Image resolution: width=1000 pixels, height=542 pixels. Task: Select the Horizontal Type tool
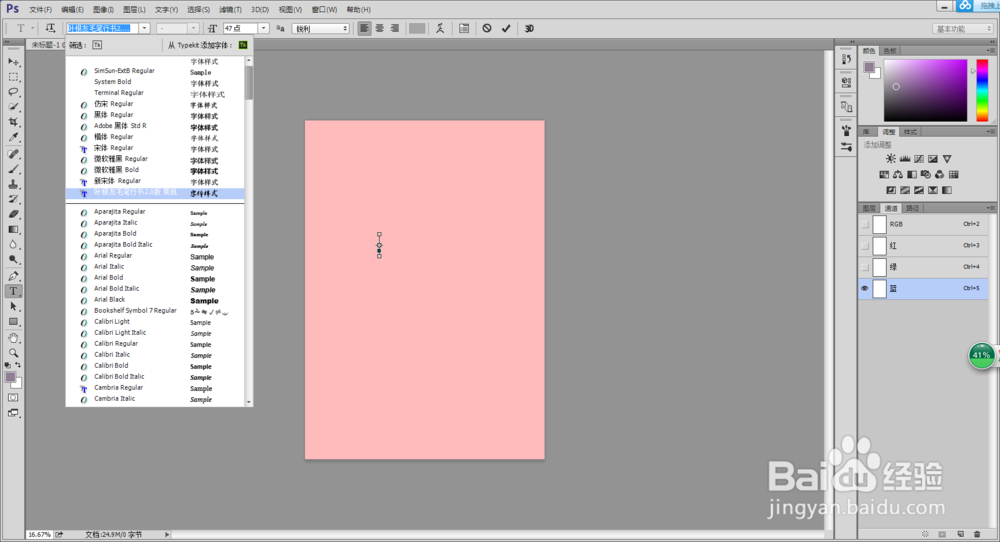[x=13, y=291]
